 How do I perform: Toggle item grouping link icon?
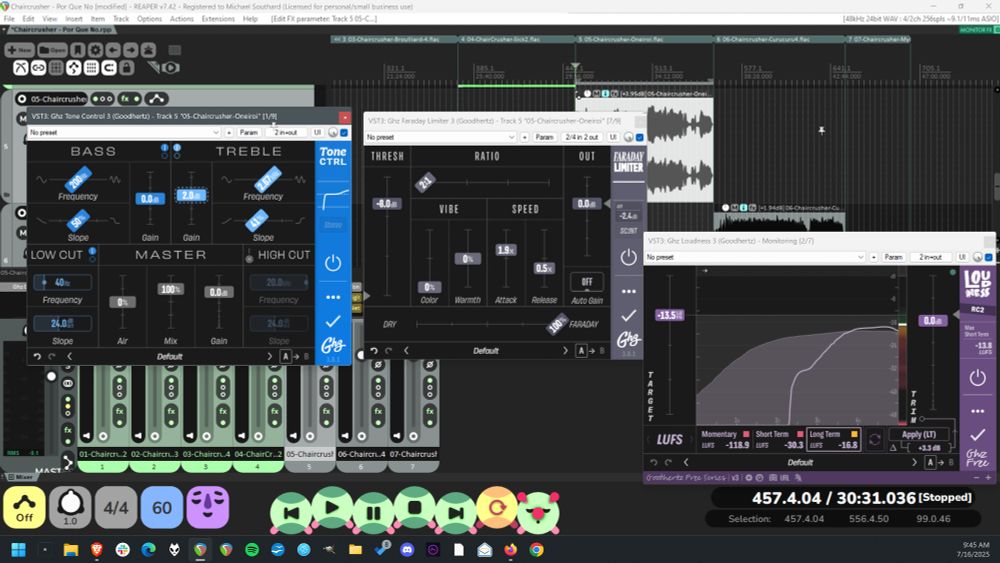pos(38,68)
